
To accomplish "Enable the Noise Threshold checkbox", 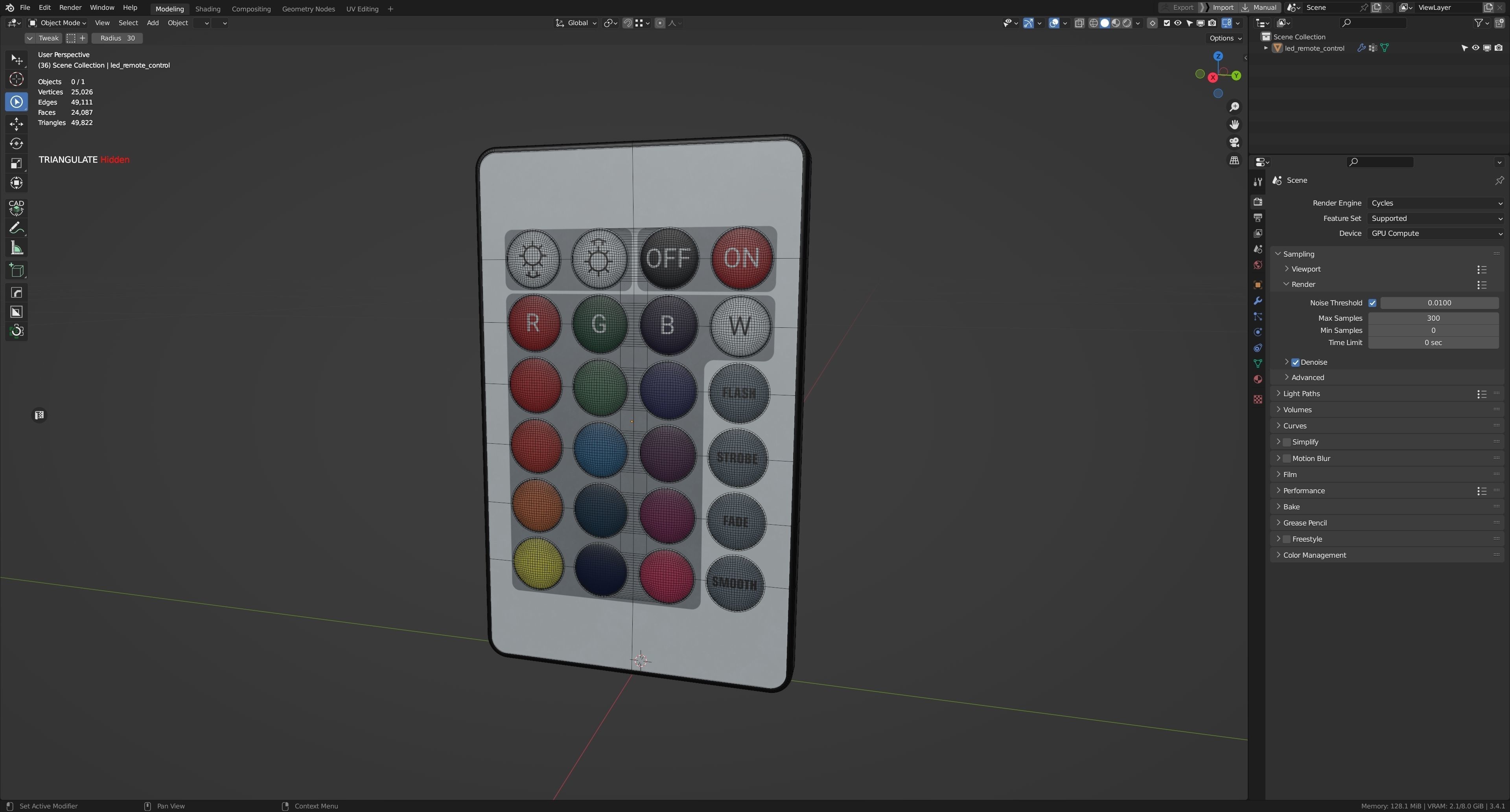I will 1372,302.
